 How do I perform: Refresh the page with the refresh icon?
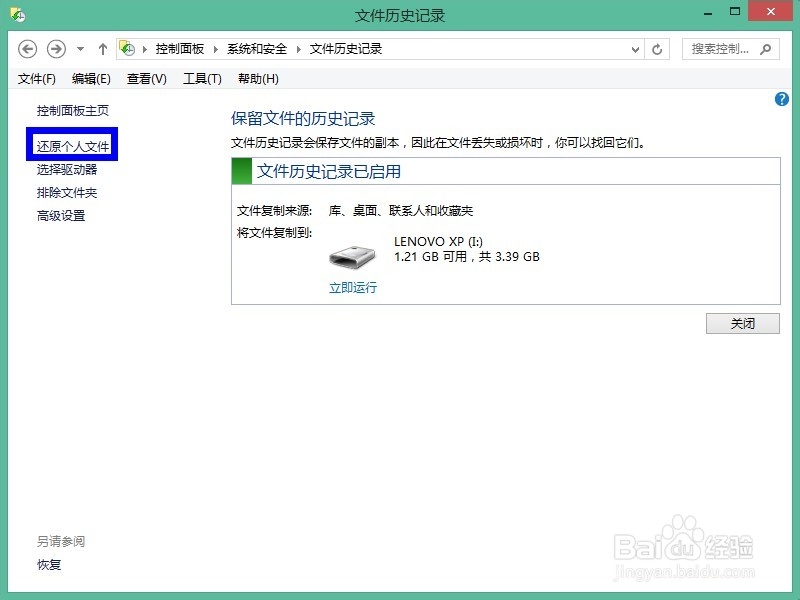[655, 47]
